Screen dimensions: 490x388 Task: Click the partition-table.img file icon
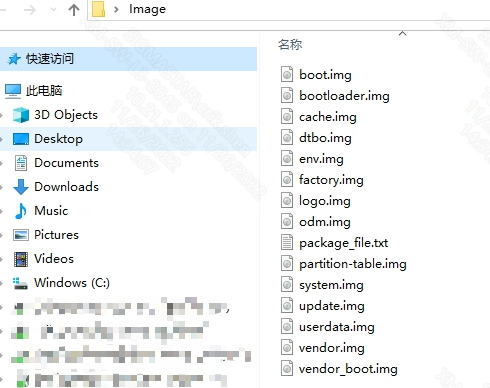[287, 263]
